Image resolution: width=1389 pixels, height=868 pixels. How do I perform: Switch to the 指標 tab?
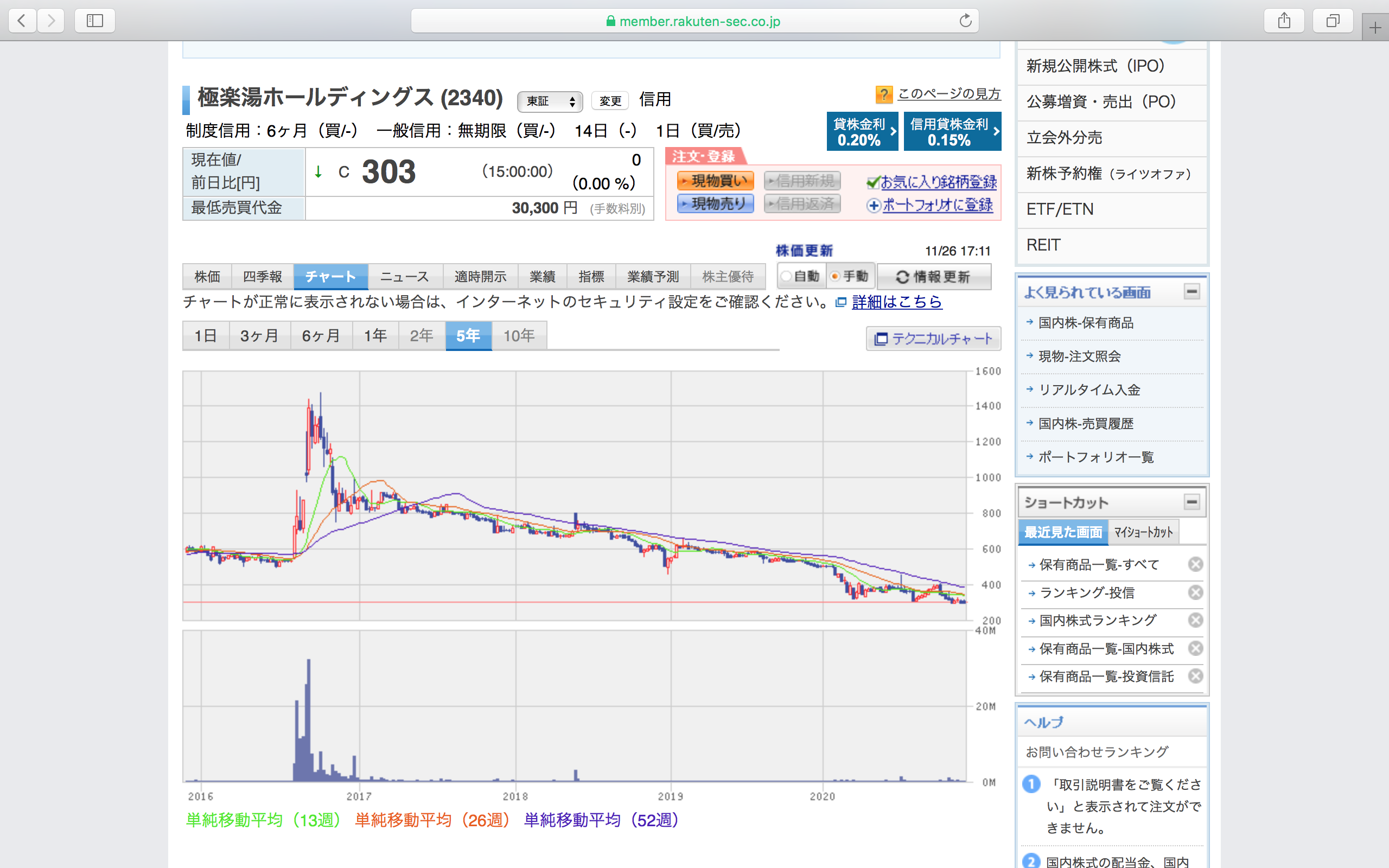591,277
